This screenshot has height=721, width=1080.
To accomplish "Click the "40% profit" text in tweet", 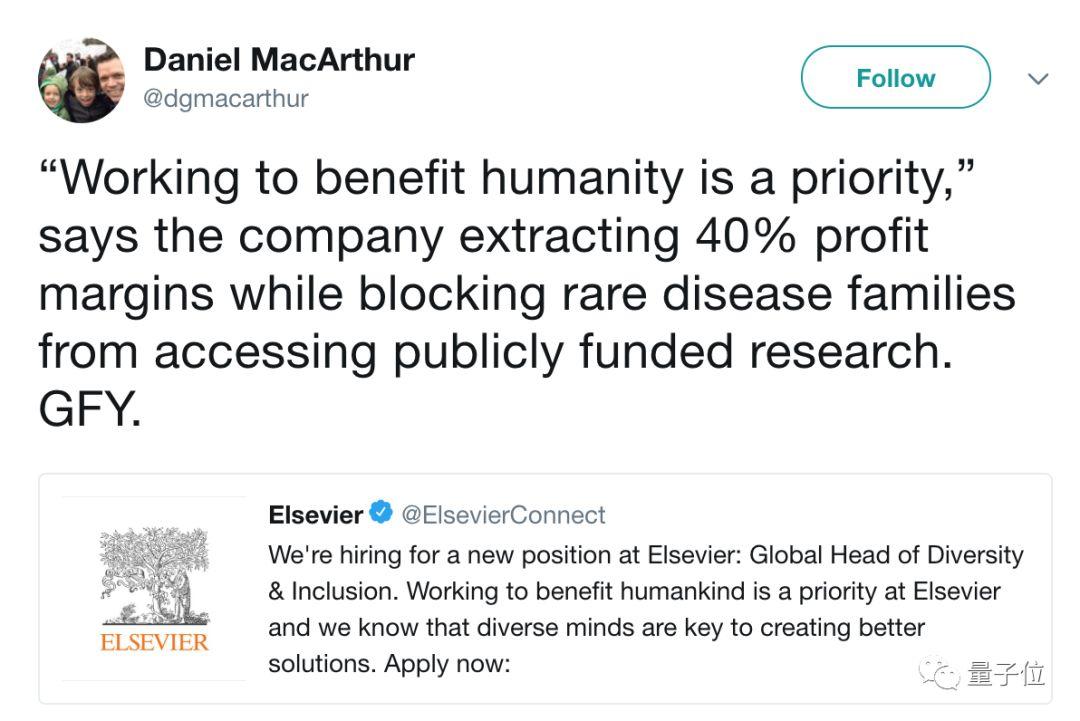I will [808, 236].
